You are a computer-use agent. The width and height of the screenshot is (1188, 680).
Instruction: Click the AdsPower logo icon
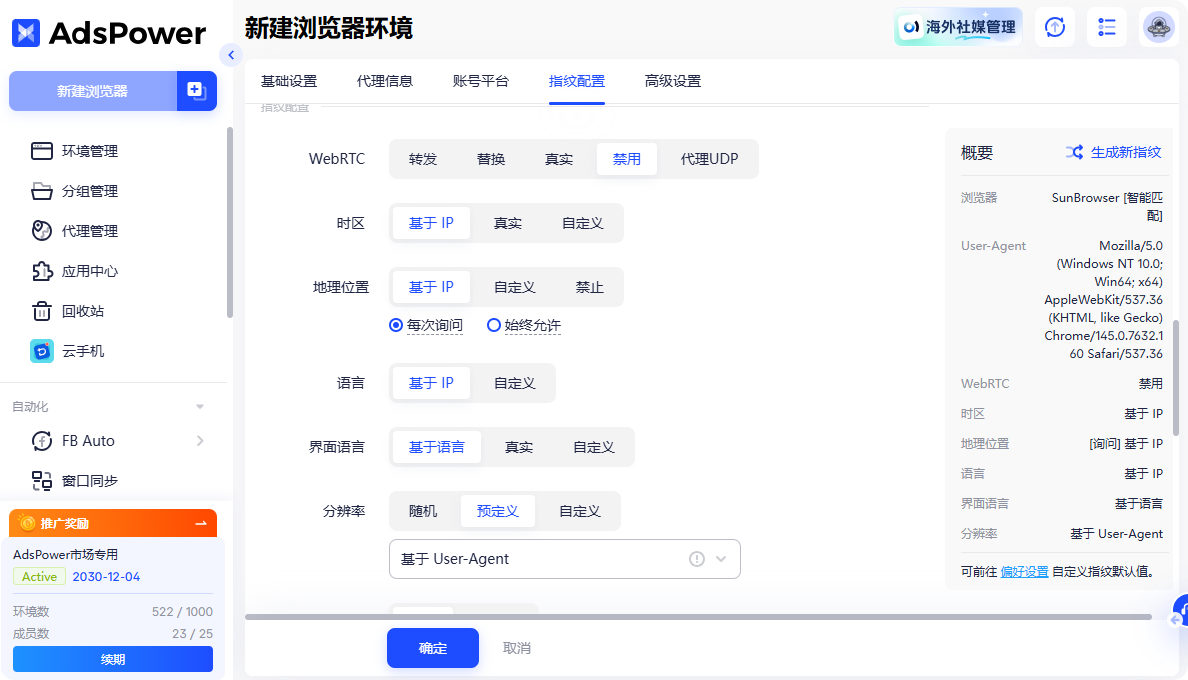click(26, 33)
